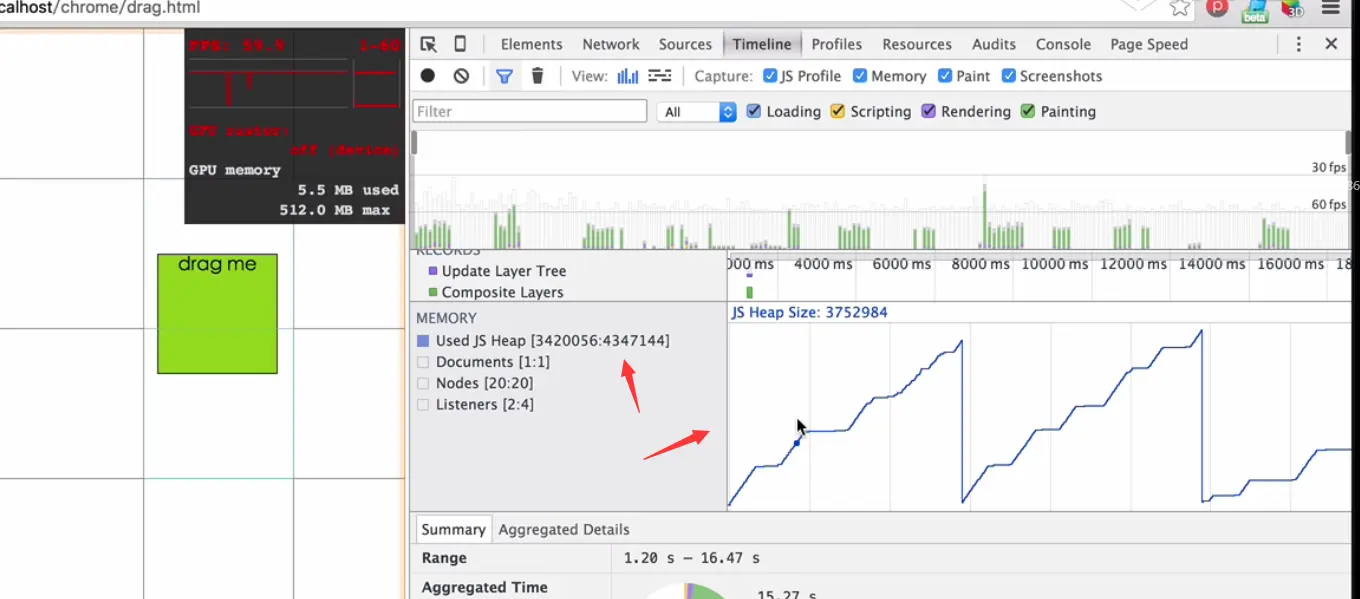Toggle the Rendering filter checkbox

pyautogui.click(x=929, y=111)
